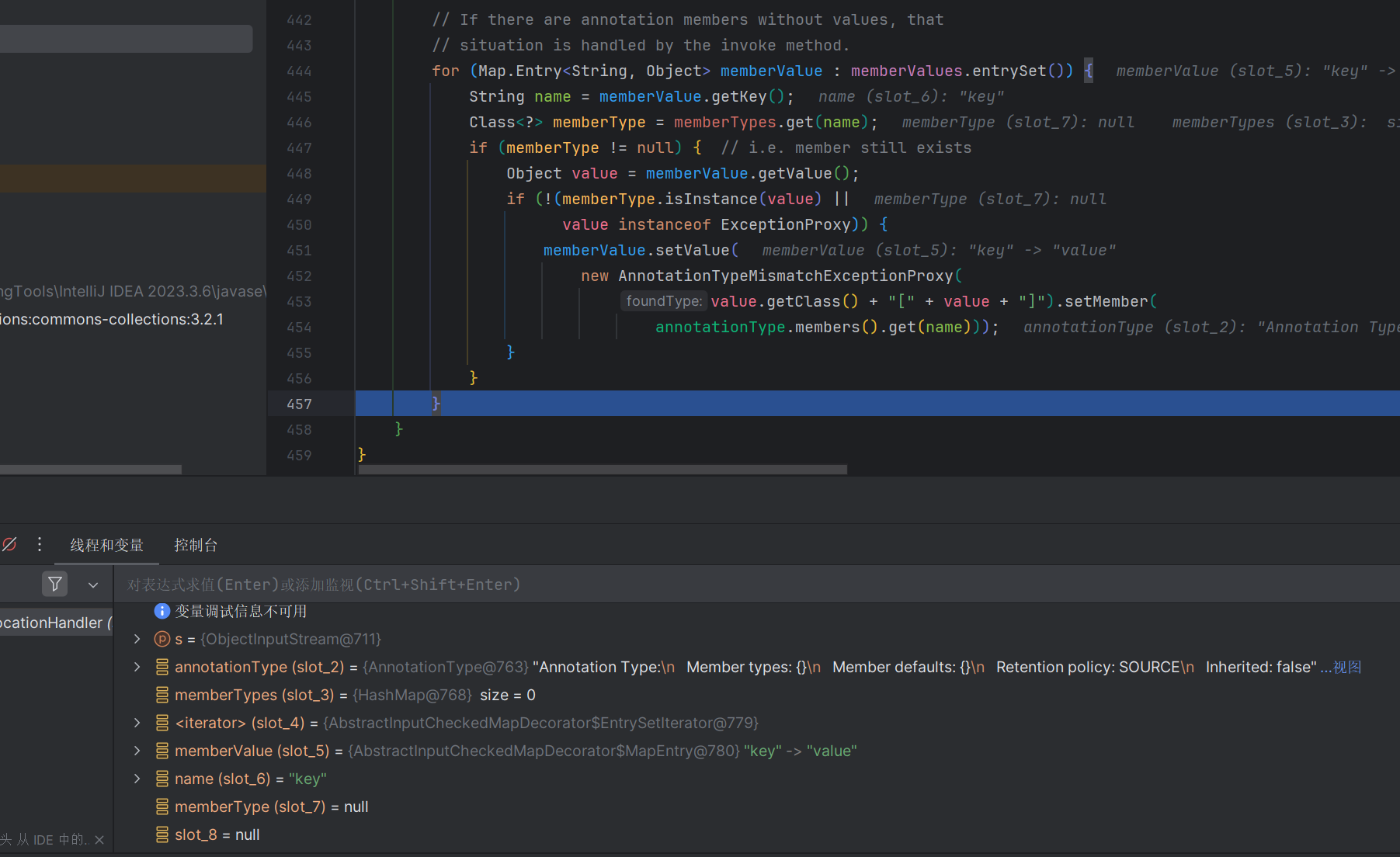Select the 线程和变量 tab
Viewport: 1400px width, 857px height.
pyautogui.click(x=107, y=545)
